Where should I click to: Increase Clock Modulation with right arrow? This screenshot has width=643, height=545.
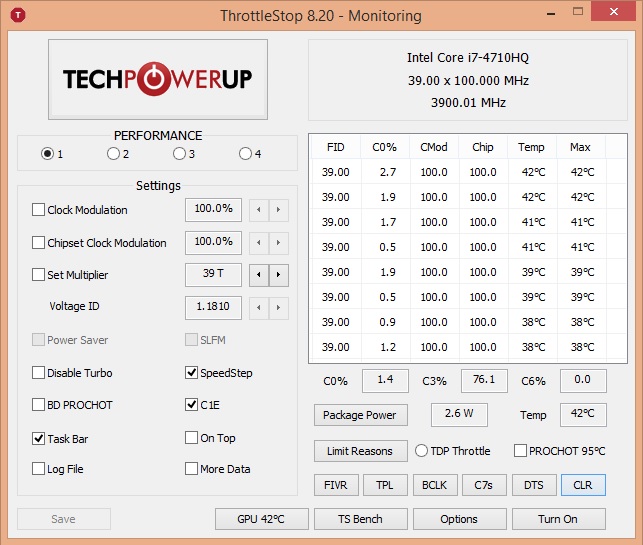click(279, 210)
